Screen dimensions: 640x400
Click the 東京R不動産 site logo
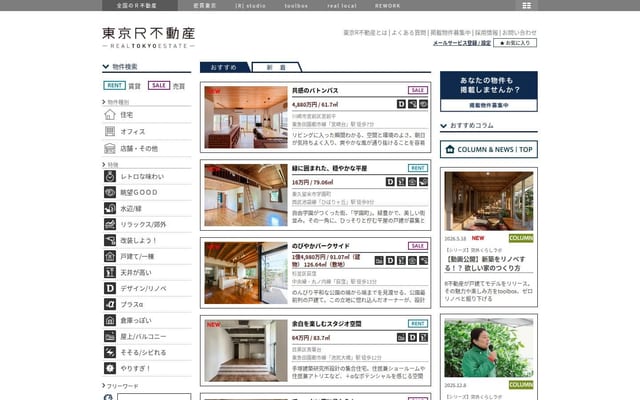click(149, 37)
